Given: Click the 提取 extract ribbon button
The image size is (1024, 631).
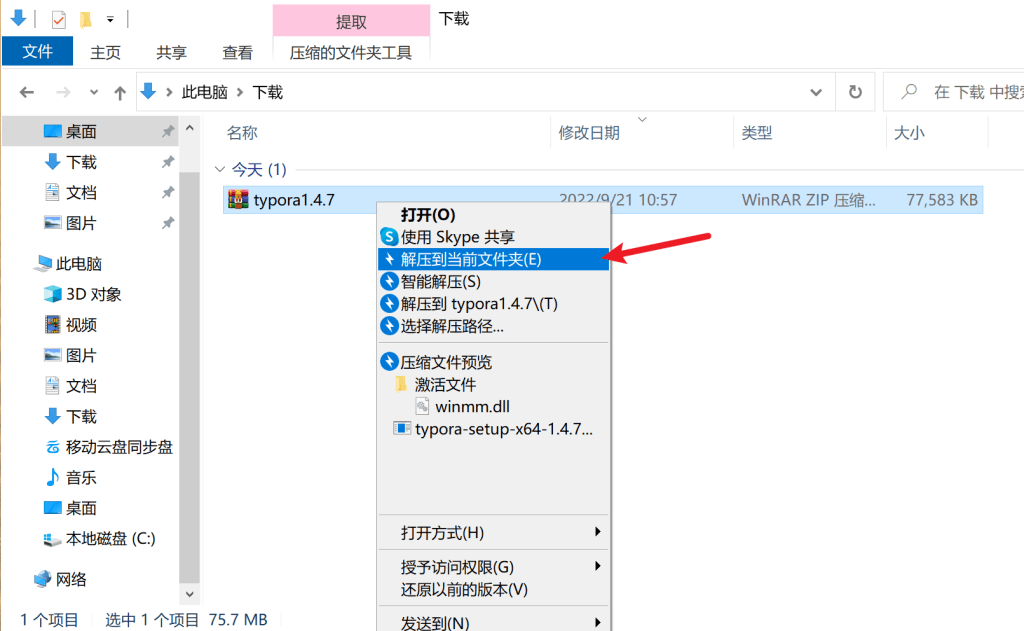Looking at the screenshot, I should [350, 18].
